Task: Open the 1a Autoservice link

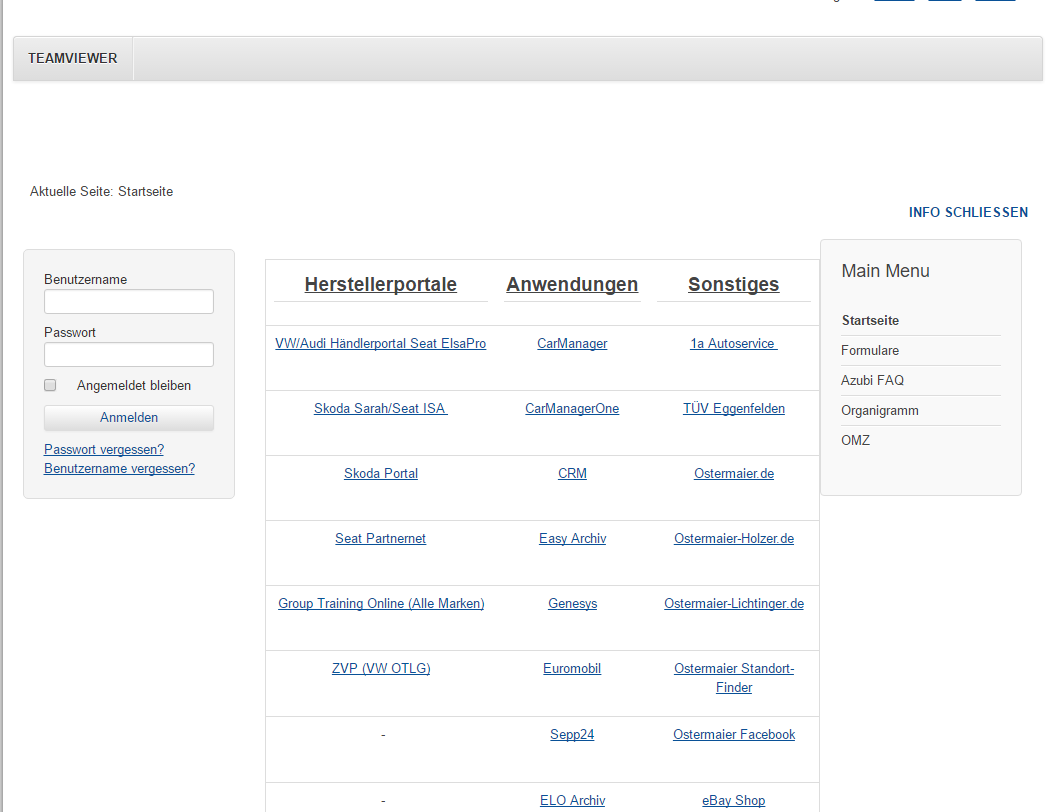Action: [x=734, y=343]
